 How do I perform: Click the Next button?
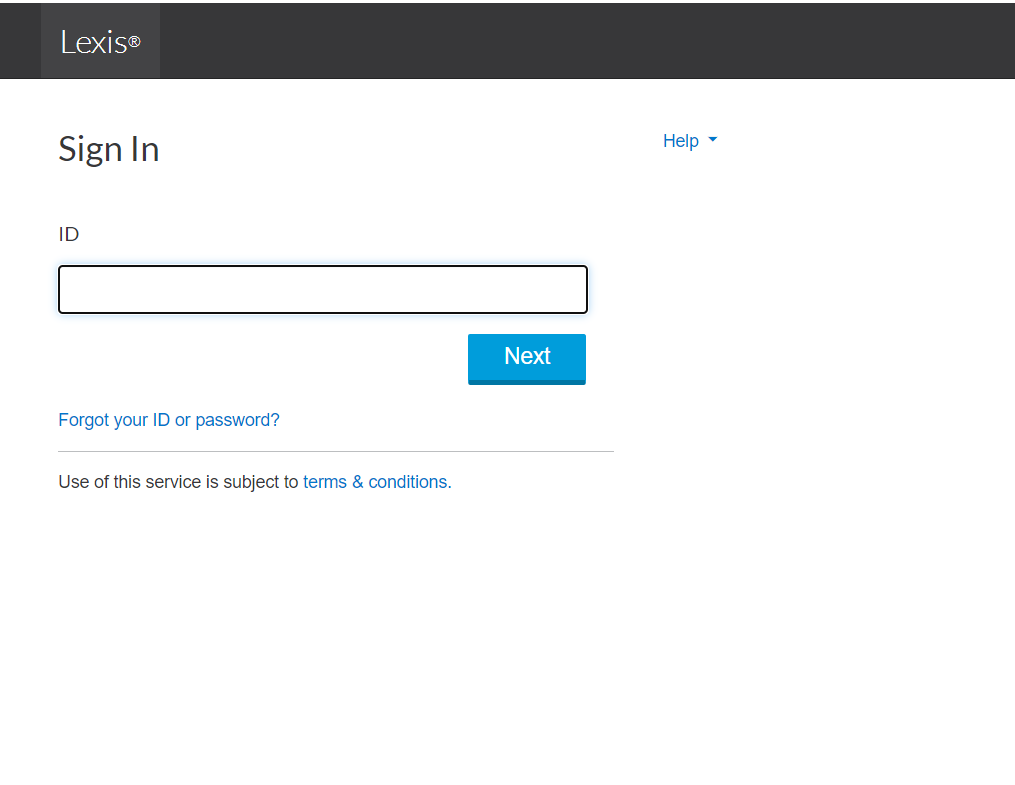pos(527,359)
